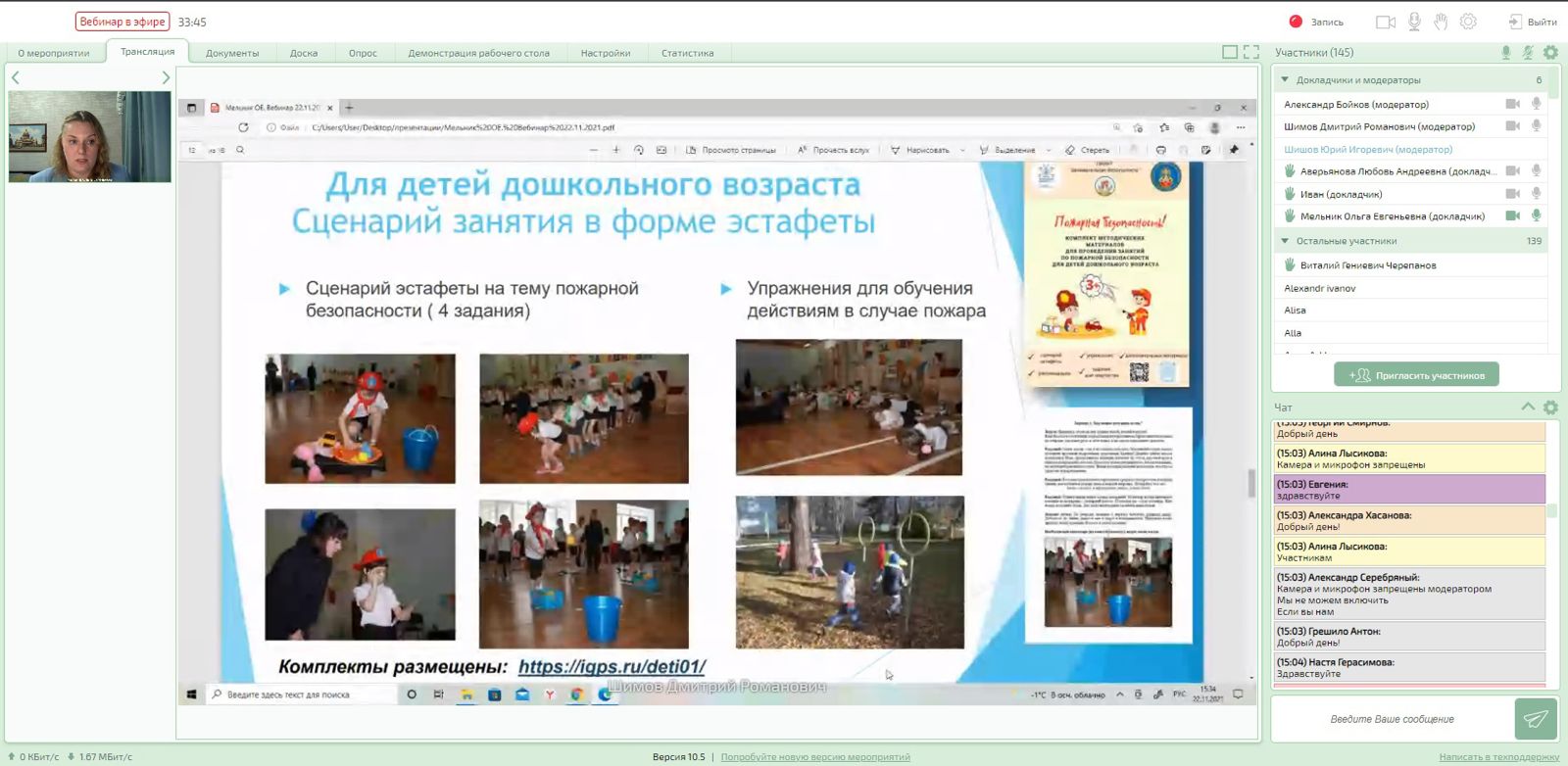
Task: Open the Доска tab
Action: pos(304,53)
